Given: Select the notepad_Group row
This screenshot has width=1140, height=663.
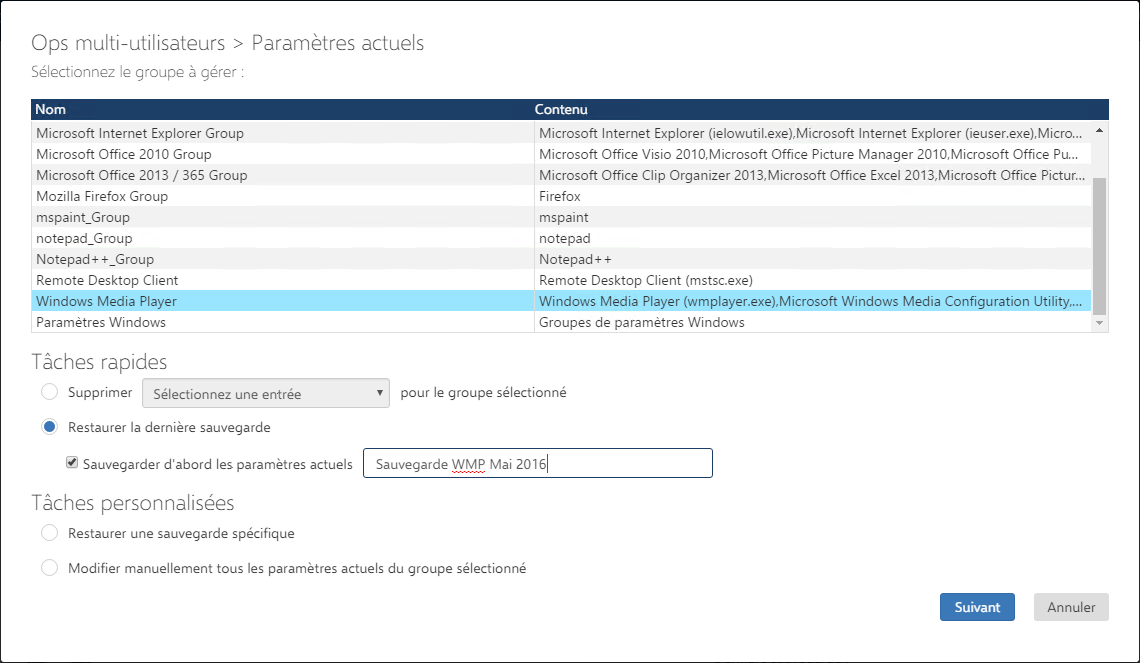Looking at the screenshot, I should 561,238.
